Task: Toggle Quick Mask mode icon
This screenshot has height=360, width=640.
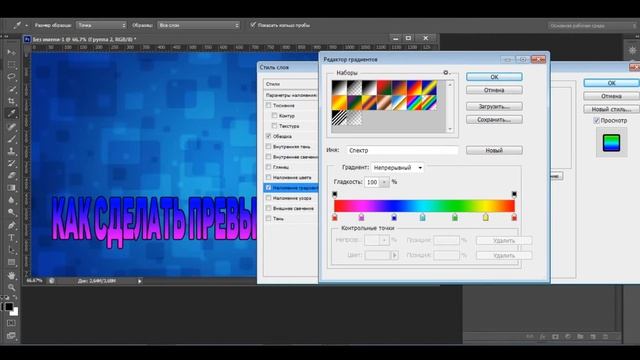Action: pos(11,323)
